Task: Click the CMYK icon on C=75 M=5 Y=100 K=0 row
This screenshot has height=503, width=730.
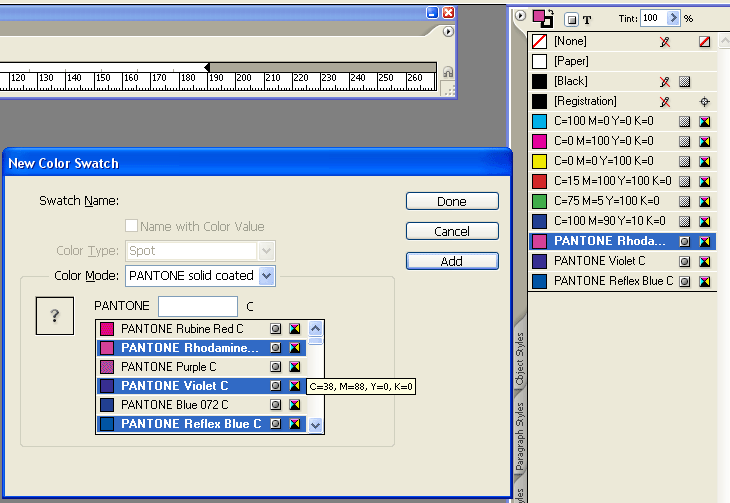Action: tap(705, 202)
